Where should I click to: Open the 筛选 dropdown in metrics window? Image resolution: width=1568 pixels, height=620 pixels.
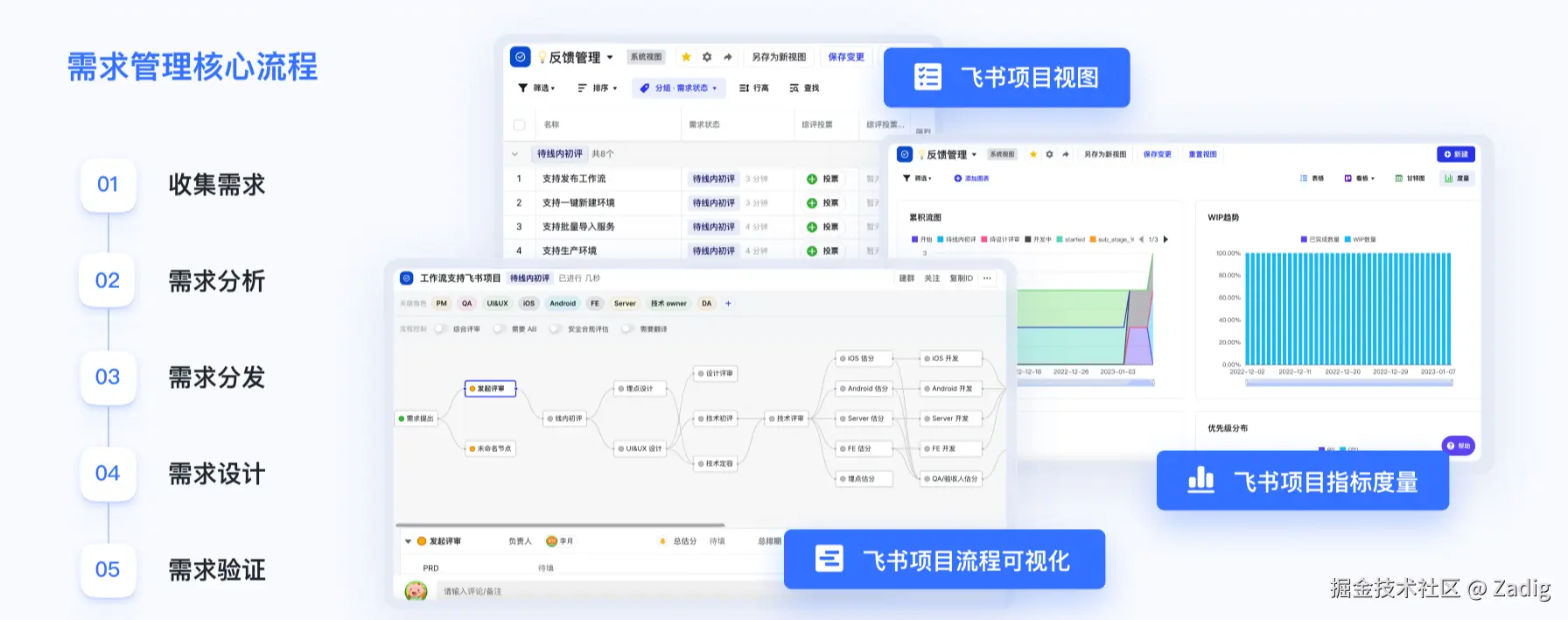(918, 178)
